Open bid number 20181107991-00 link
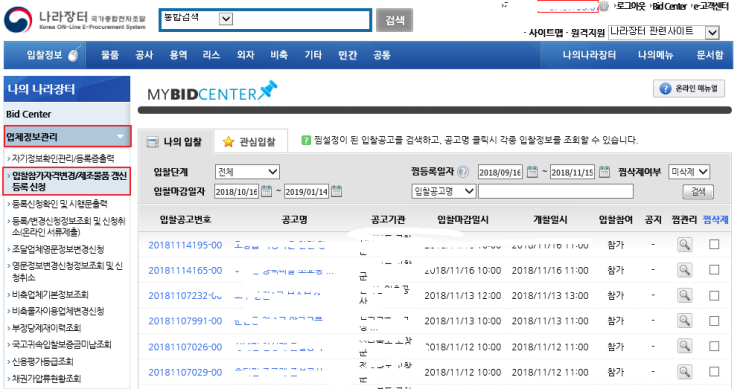The width and height of the screenshot is (743, 389). coord(185,321)
